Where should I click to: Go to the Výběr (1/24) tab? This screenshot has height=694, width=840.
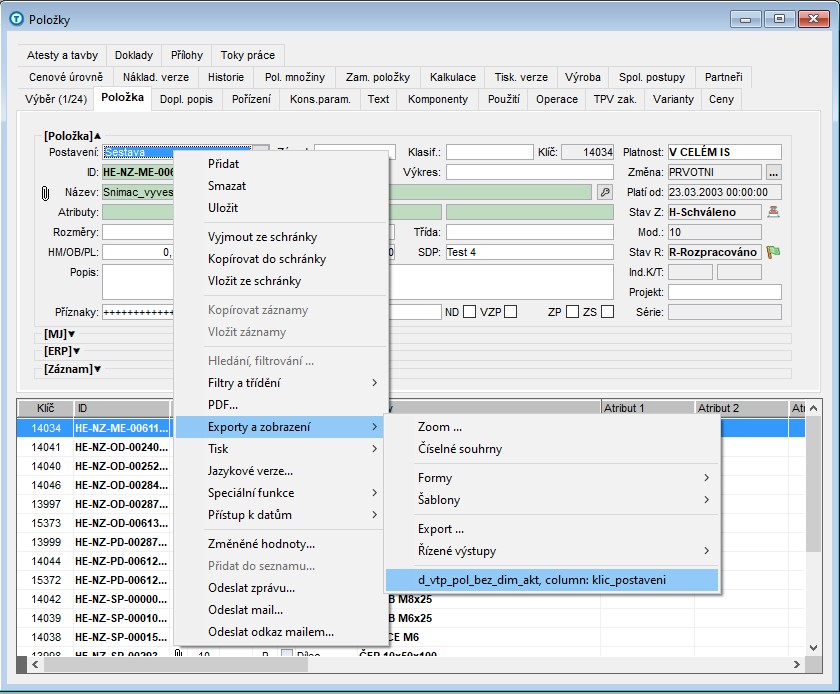[56, 99]
